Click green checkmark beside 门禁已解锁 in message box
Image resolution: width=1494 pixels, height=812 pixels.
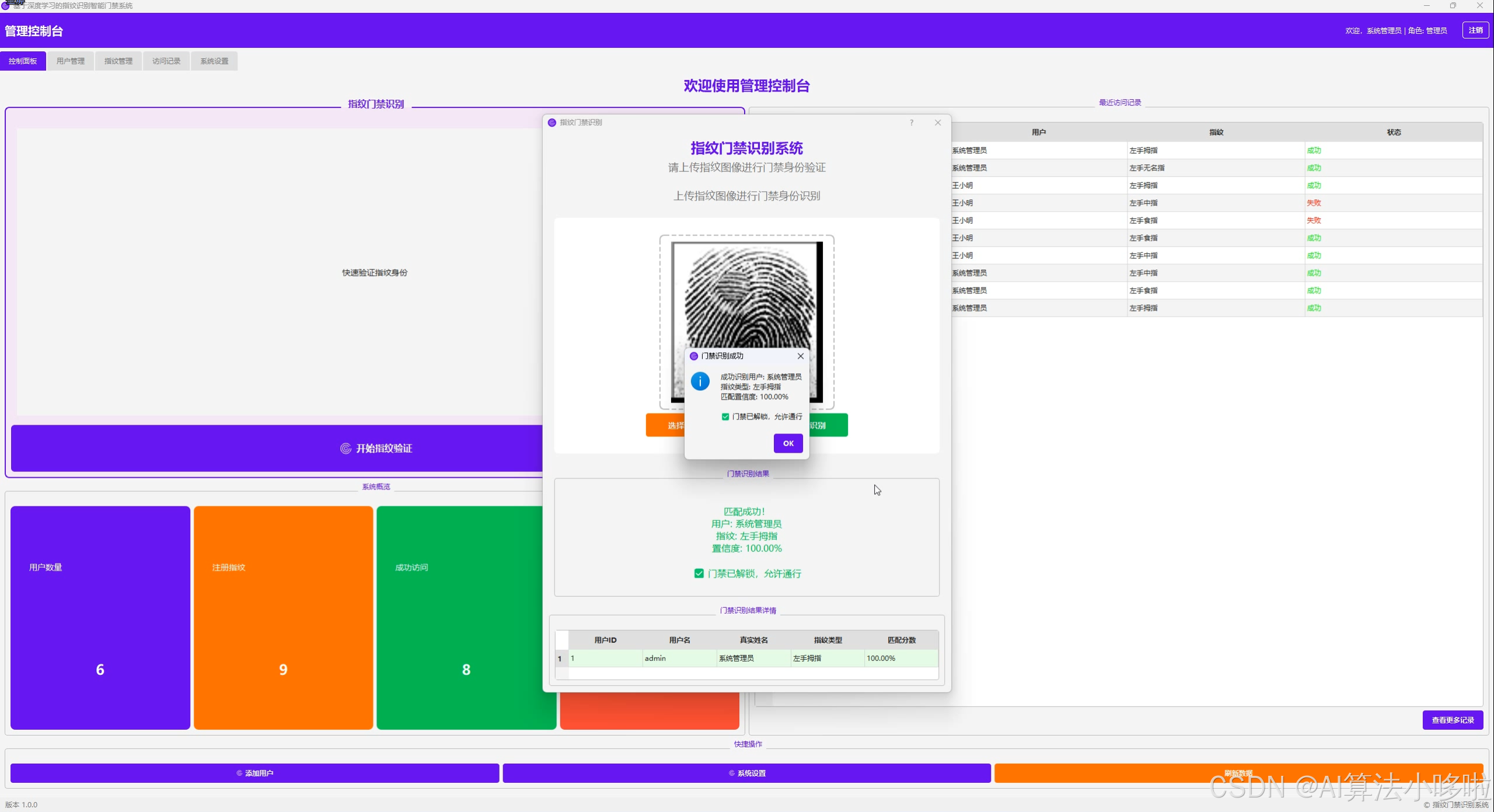click(725, 416)
